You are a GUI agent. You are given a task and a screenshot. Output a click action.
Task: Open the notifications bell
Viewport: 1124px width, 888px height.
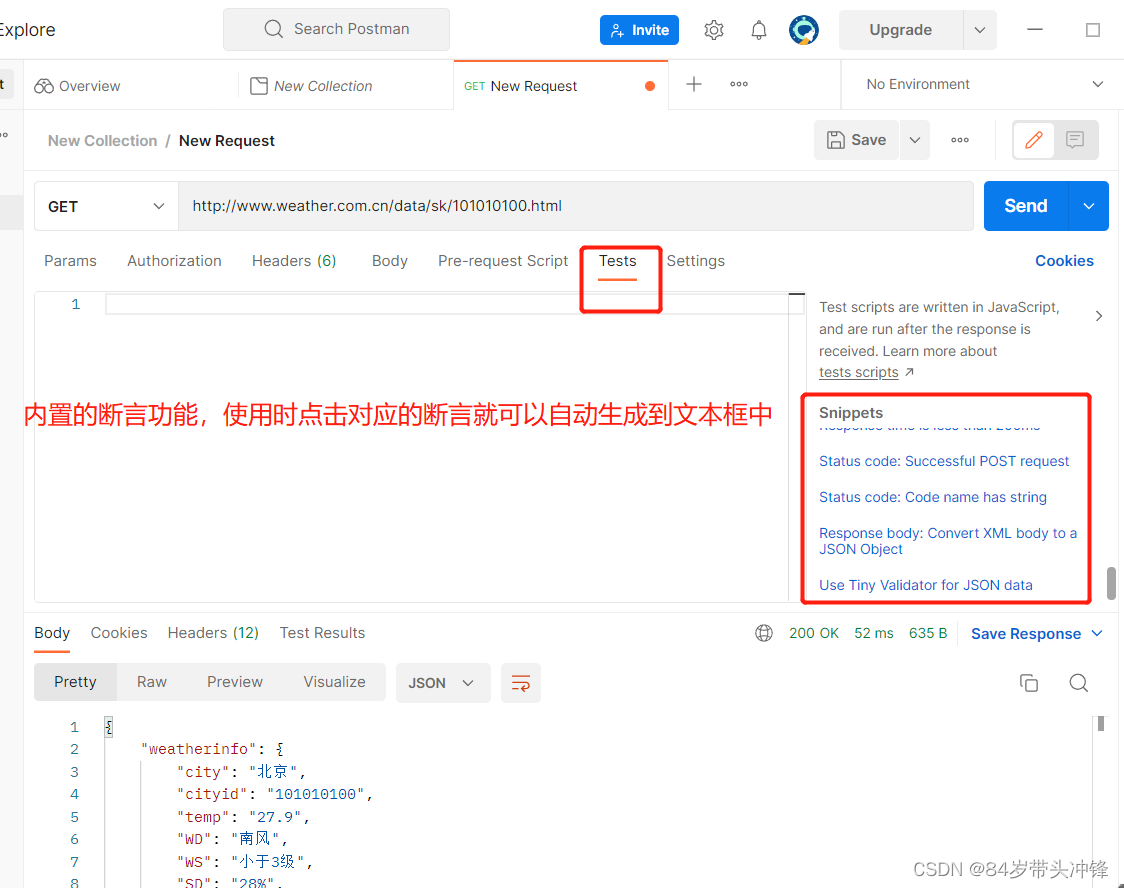click(x=758, y=29)
